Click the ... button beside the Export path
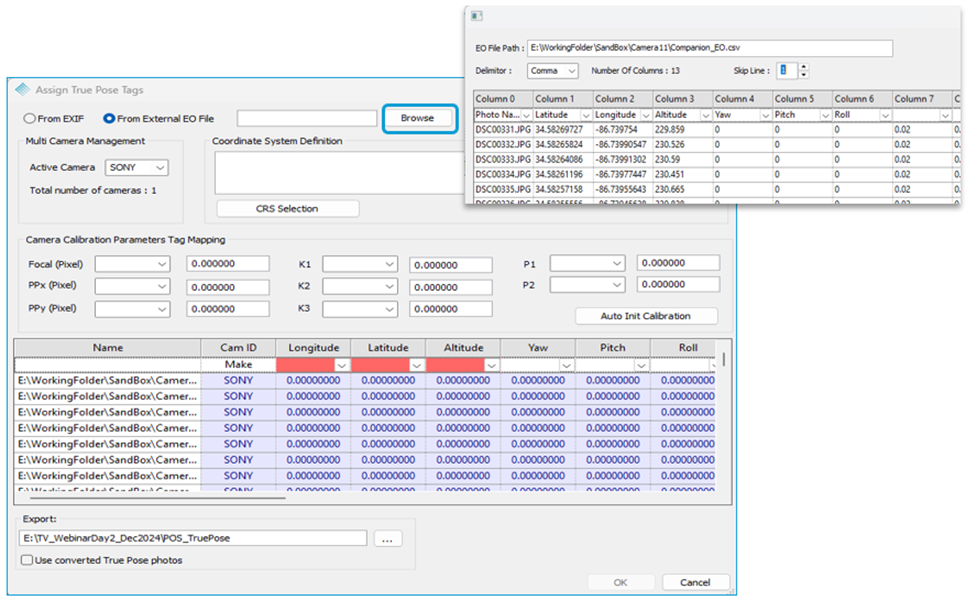 tap(388, 539)
